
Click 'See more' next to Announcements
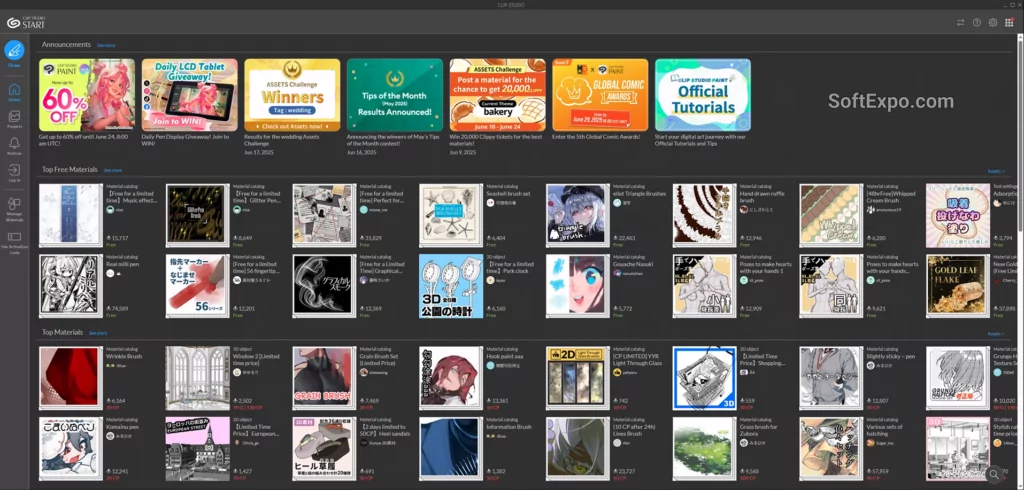[x=106, y=46]
